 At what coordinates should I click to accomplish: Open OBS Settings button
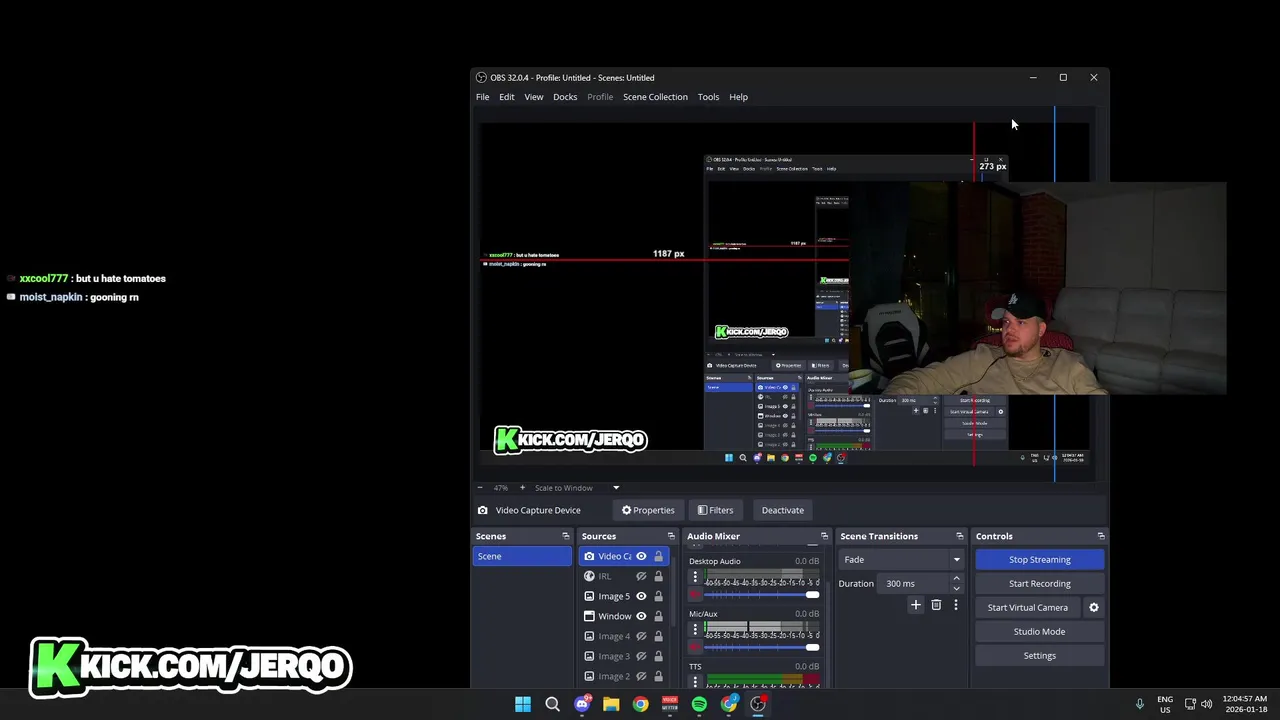(1040, 656)
